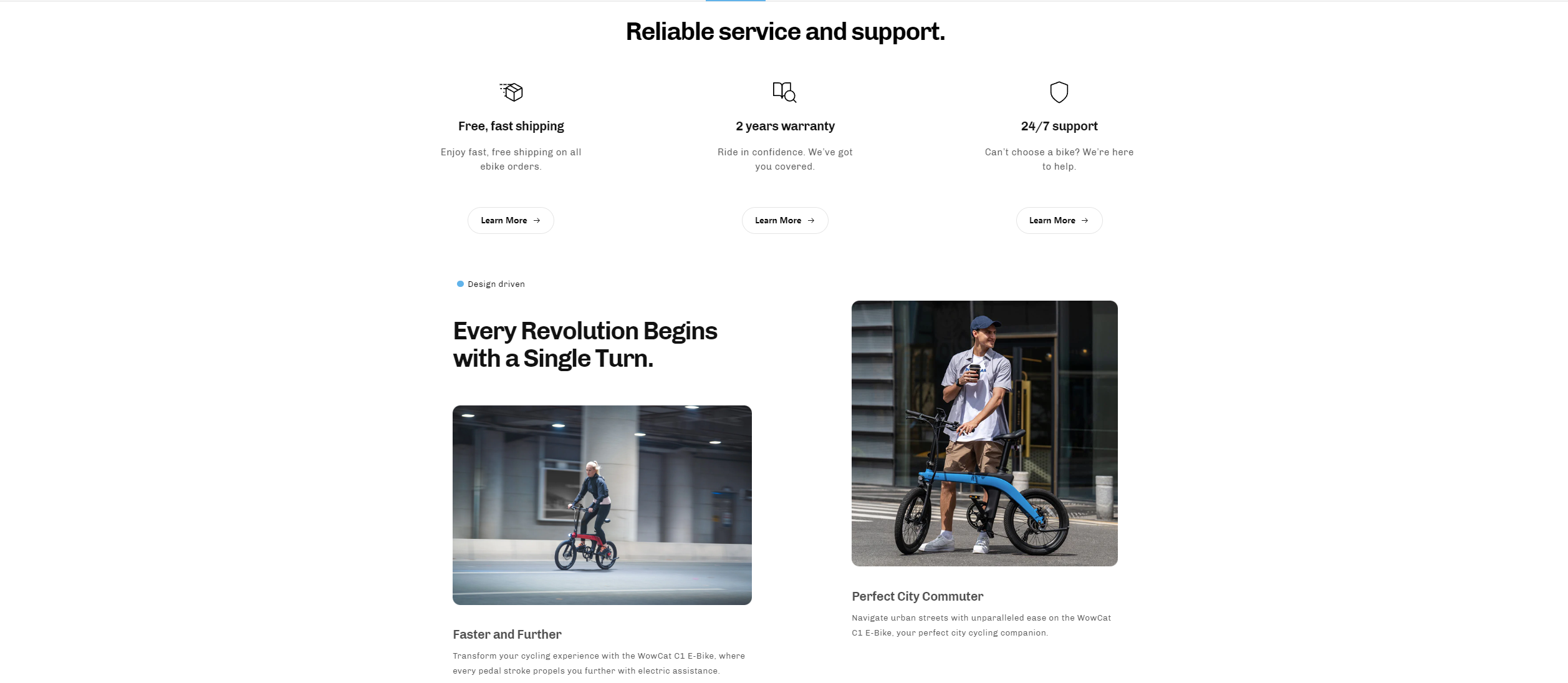The width and height of the screenshot is (1568, 683).
Task: Click the blue dot beside Design driven
Action: click(460, 284)
